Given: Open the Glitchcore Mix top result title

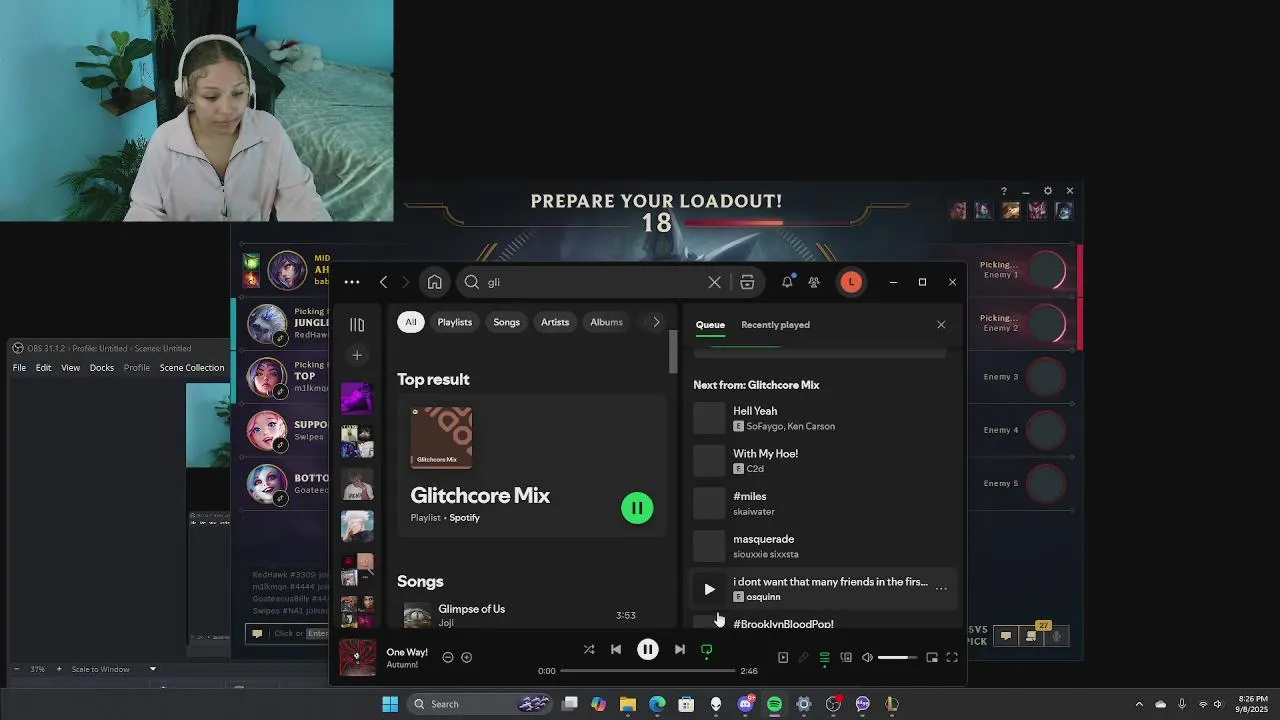Looking at the screenshot, I should 480,496.
